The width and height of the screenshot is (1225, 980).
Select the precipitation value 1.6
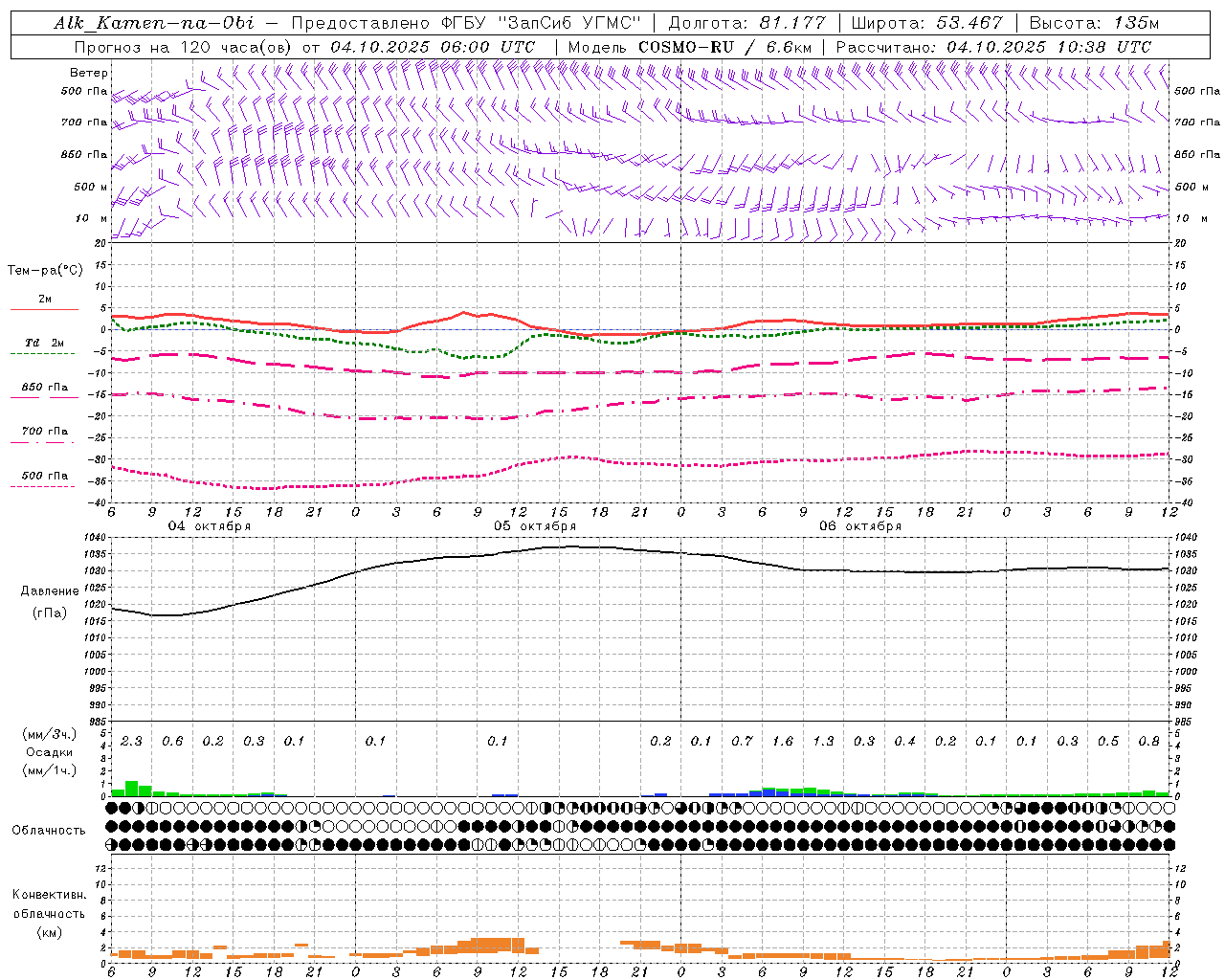(783, 742)
